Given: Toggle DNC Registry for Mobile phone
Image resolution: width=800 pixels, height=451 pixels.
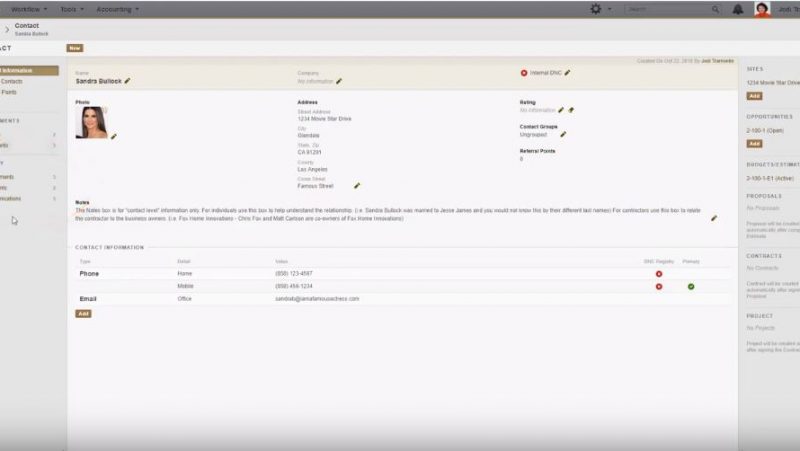Looking at the screenshot, I should click(x=658, y=286).
